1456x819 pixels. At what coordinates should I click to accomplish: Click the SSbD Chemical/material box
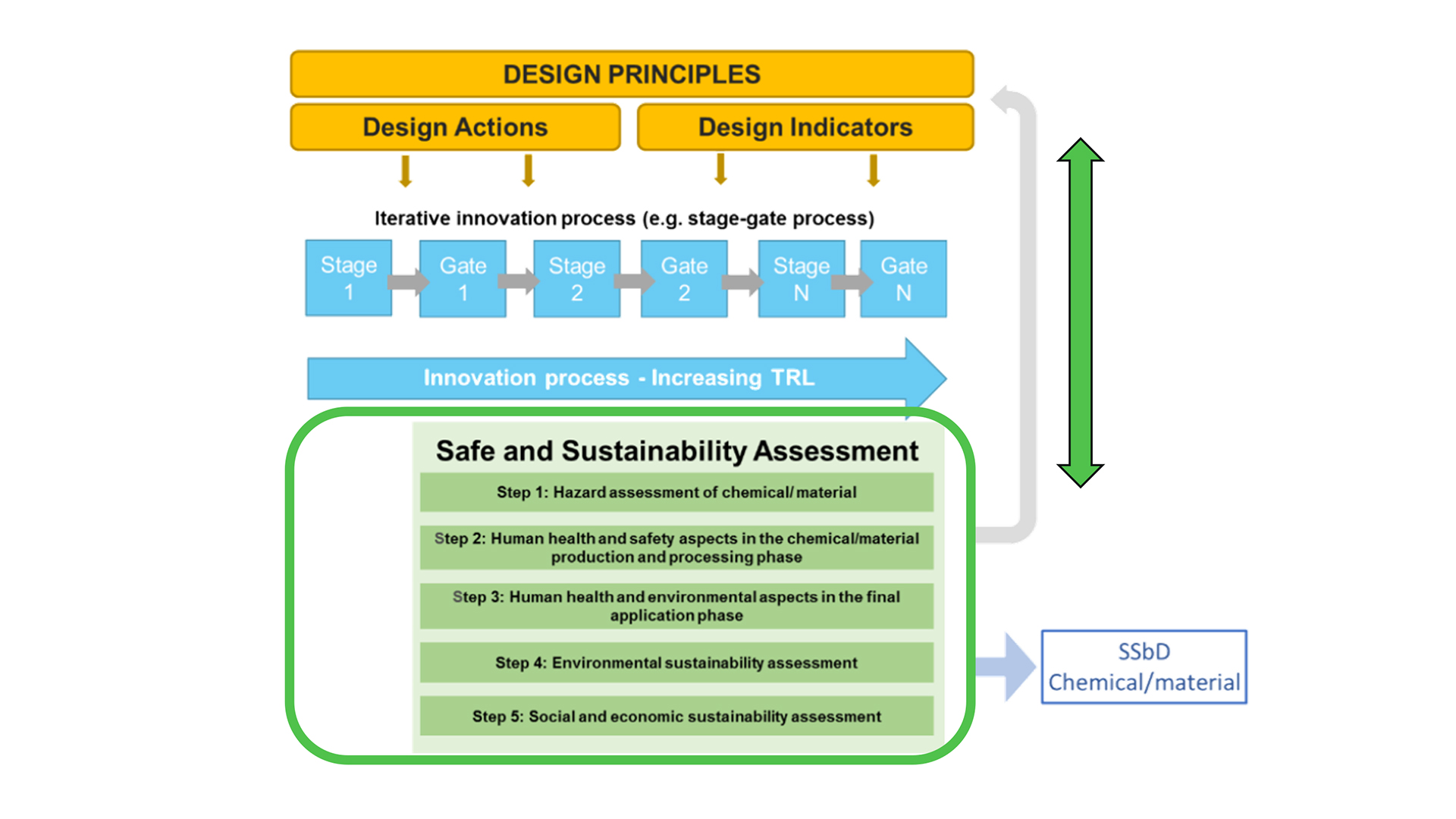[x=1144, y=667]
